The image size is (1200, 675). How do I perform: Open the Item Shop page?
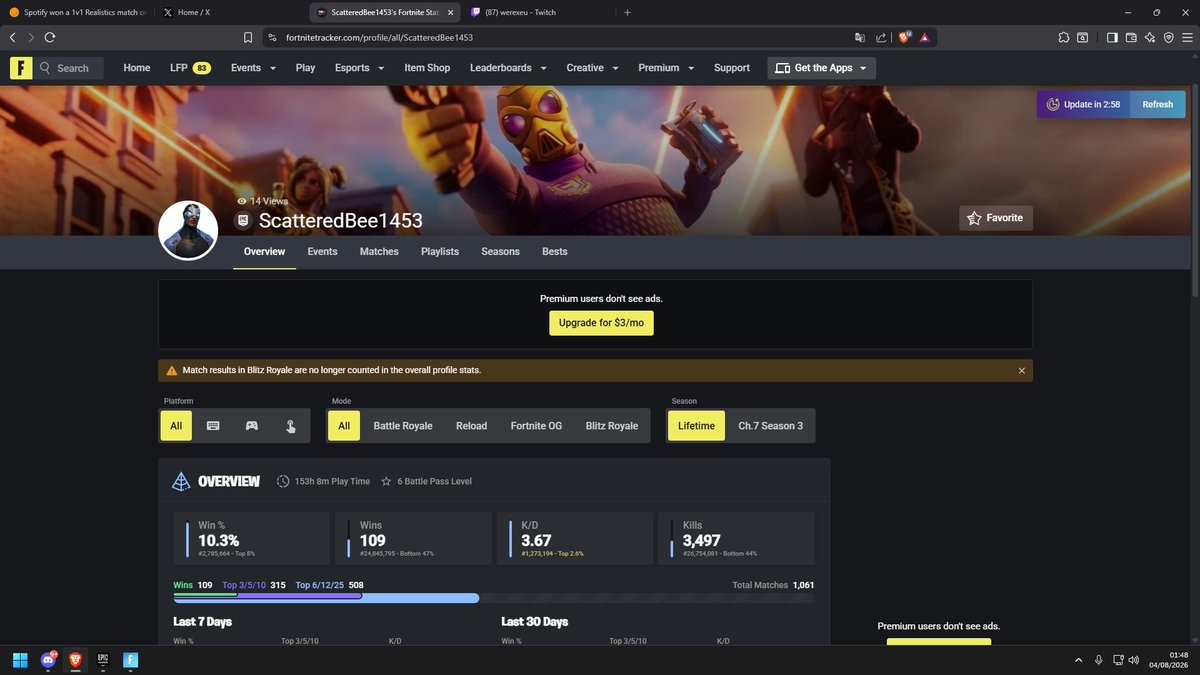click(427, 68)
